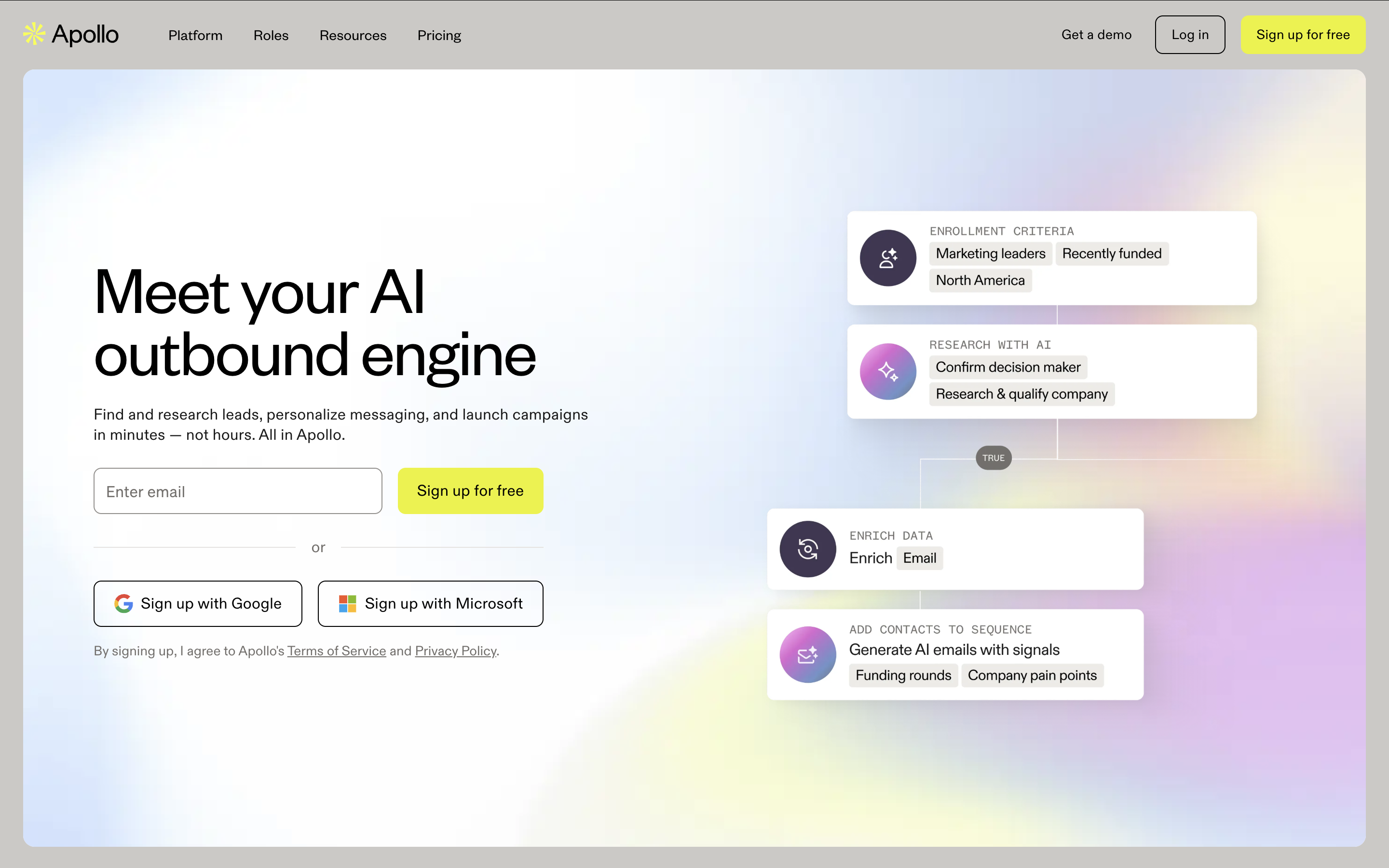Switch to the Pricing page
Image resolution: width=1389 pixels, height=868 pixels.
(x=439, y=35)
